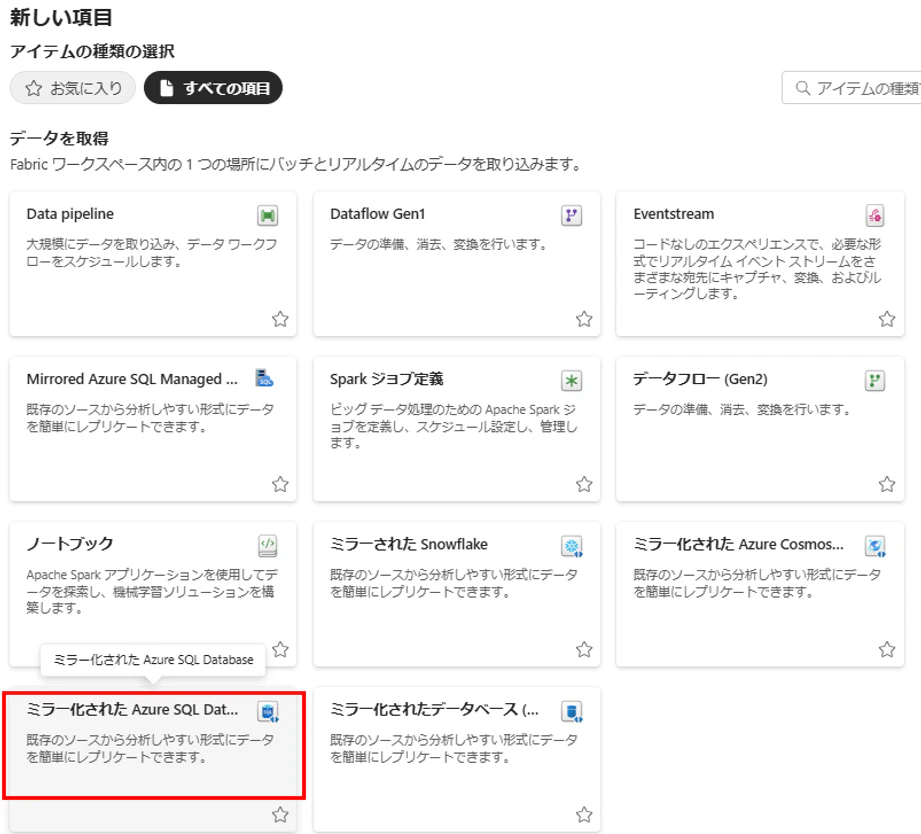This screenshot has width=921, height=834.
Task: Click Spark description ビッグ データ処理のための
Action: tap(453, 426)
